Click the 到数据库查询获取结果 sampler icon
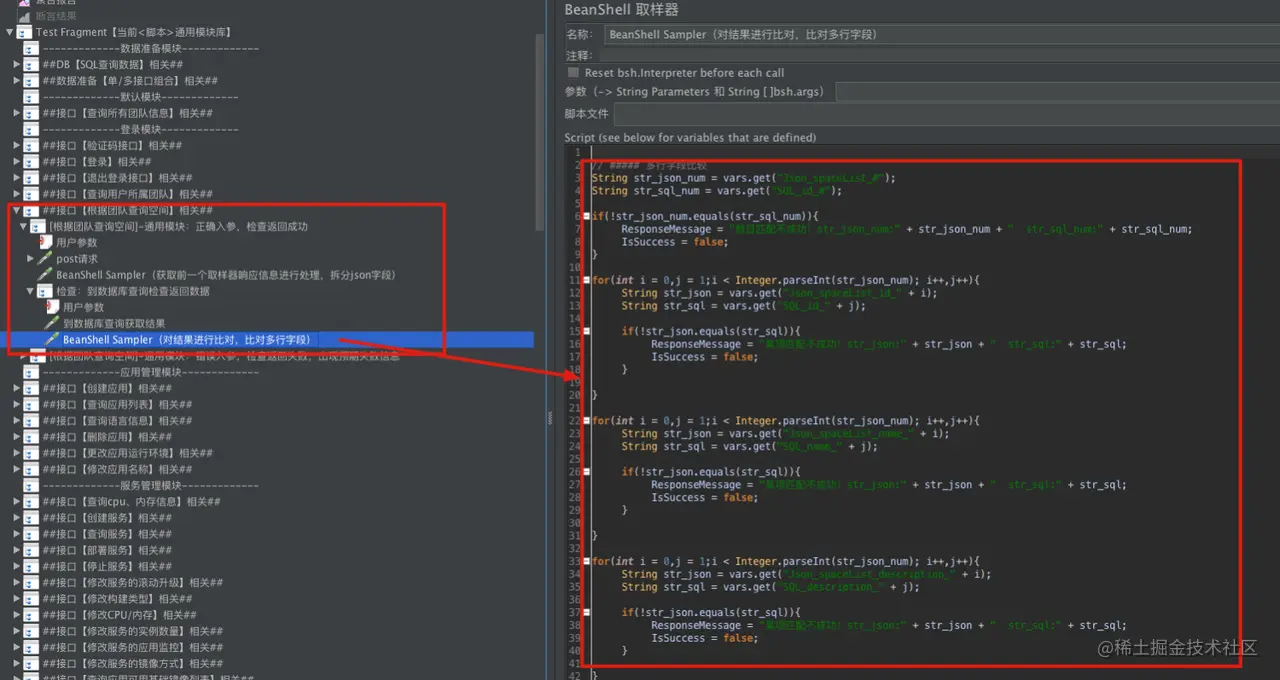1280x680 pixels. coord(52,323)
